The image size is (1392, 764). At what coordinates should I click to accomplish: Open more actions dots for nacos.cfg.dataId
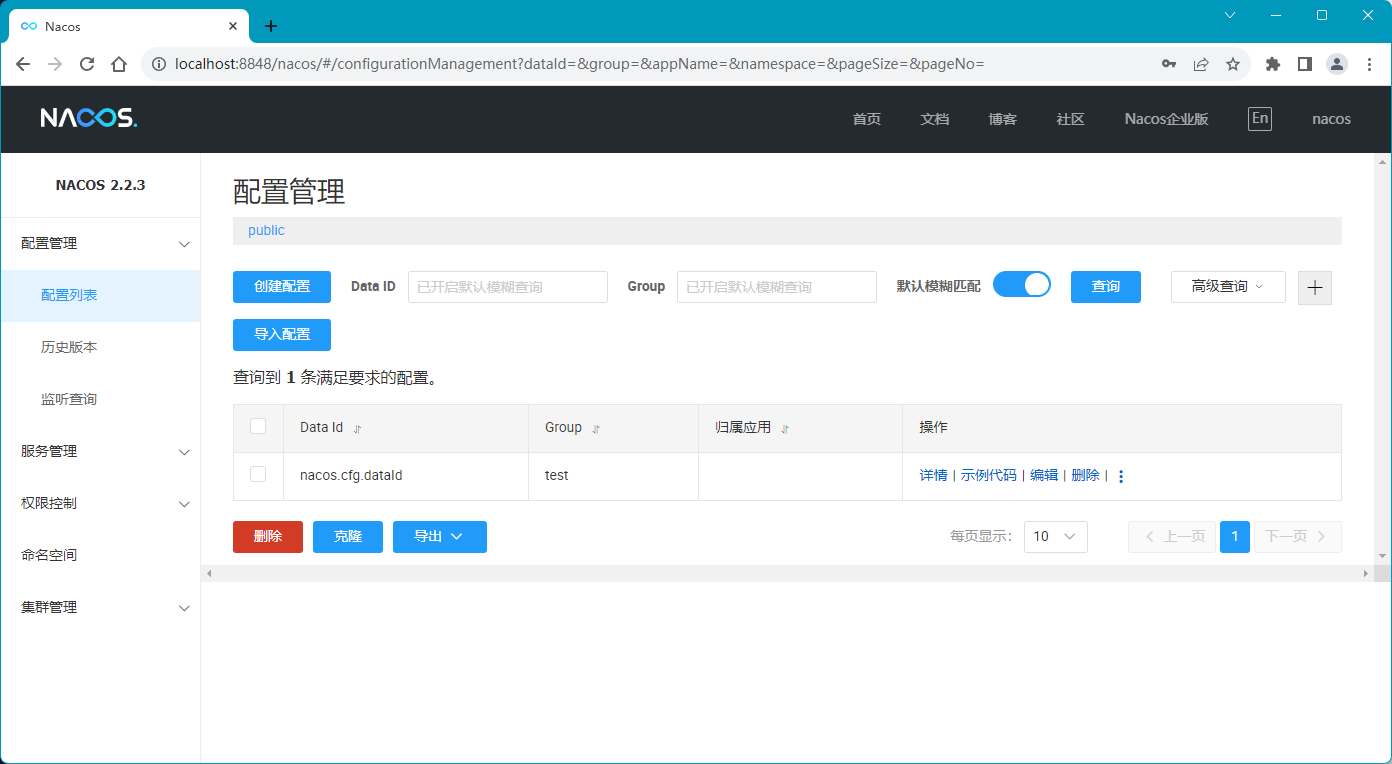tap(1121, 476)
